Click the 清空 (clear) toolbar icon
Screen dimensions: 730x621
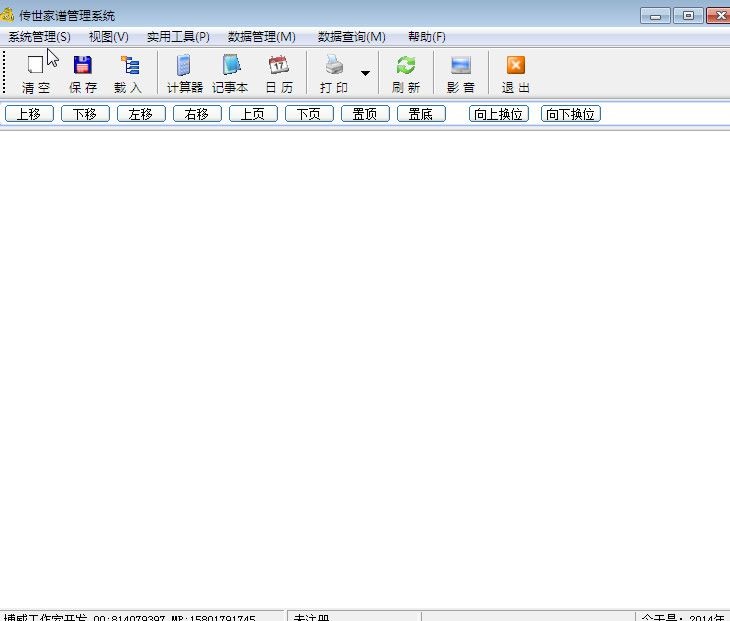(x=36, y=74)
